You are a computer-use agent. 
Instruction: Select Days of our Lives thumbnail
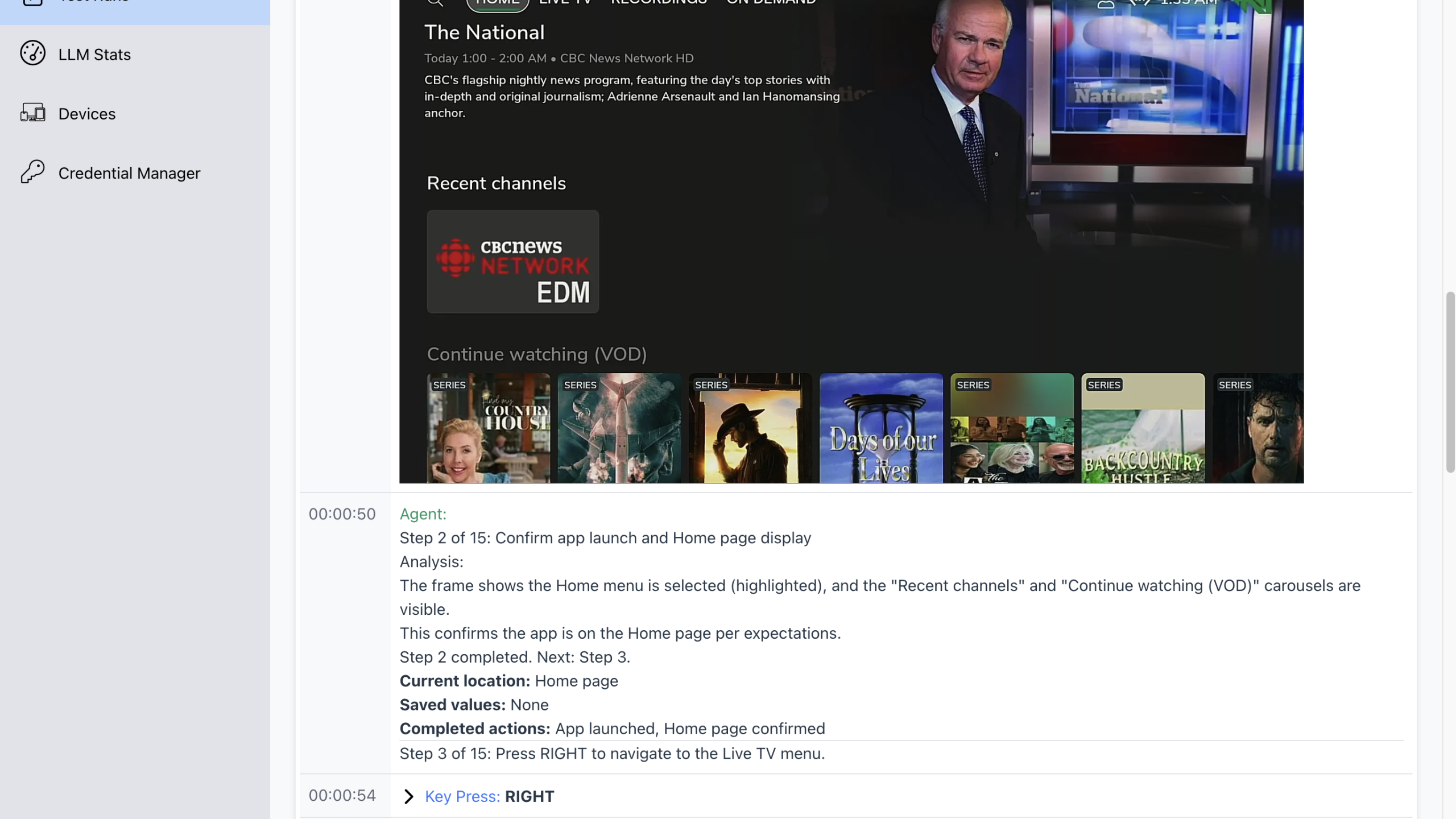click(x=881, y=428)
